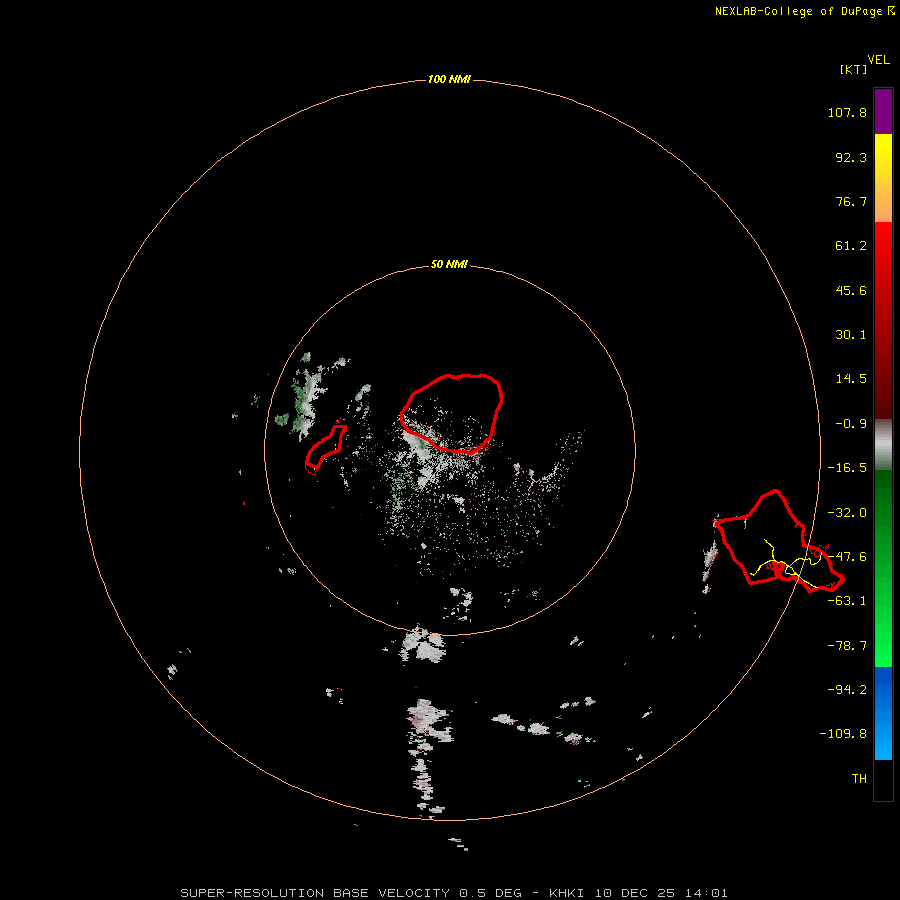Click the -16.5 velocity scale value
The width and height of the screenshot is (900, 900).
coord(847,468)
